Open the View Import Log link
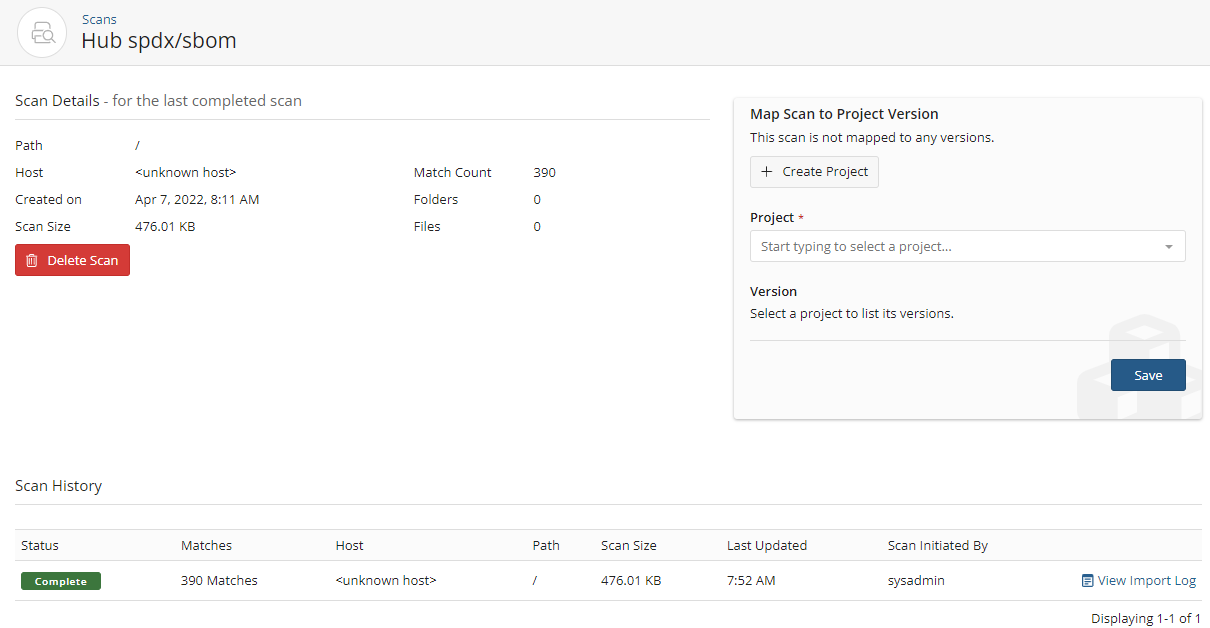The image size is (1210, 628). click(x=1146, y=581)
